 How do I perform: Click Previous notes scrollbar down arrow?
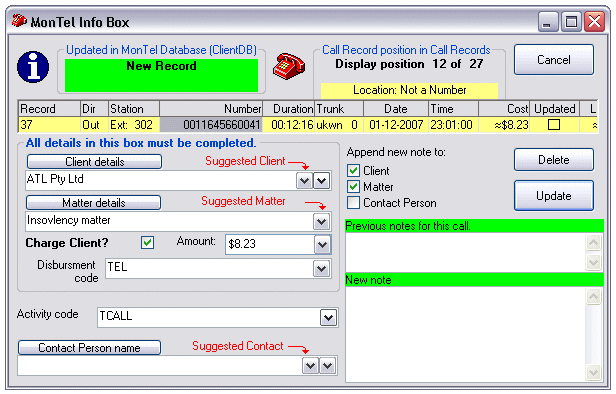pos(593,262)
